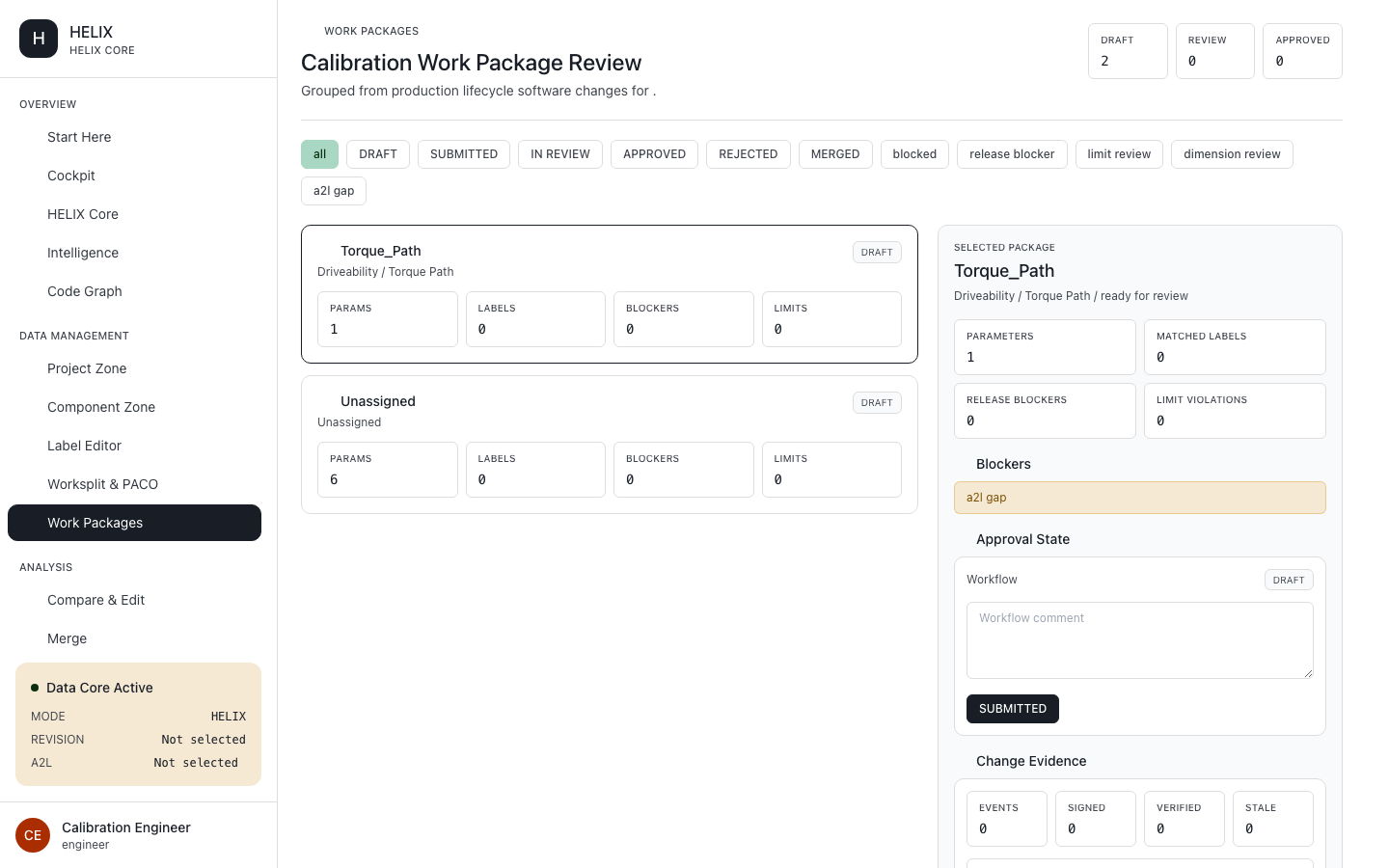
Task: Click the HELIX logo icon
Action: 39,39
